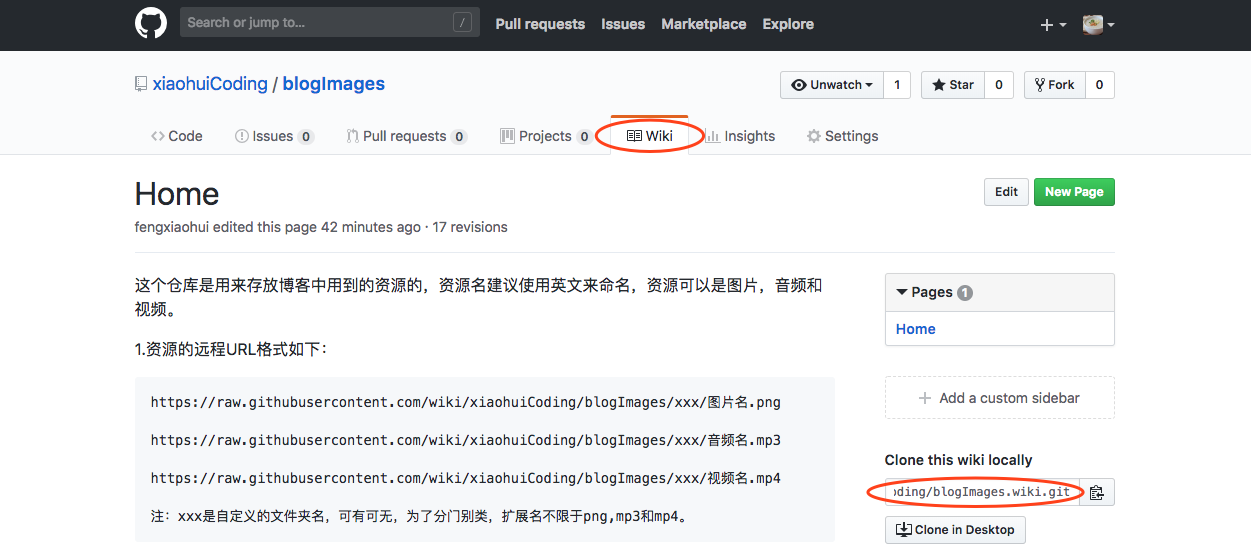The image size is (1251, 550).
Task: Copy the wiki clone URL to clipboard
Action: [x=1097, y=492]
